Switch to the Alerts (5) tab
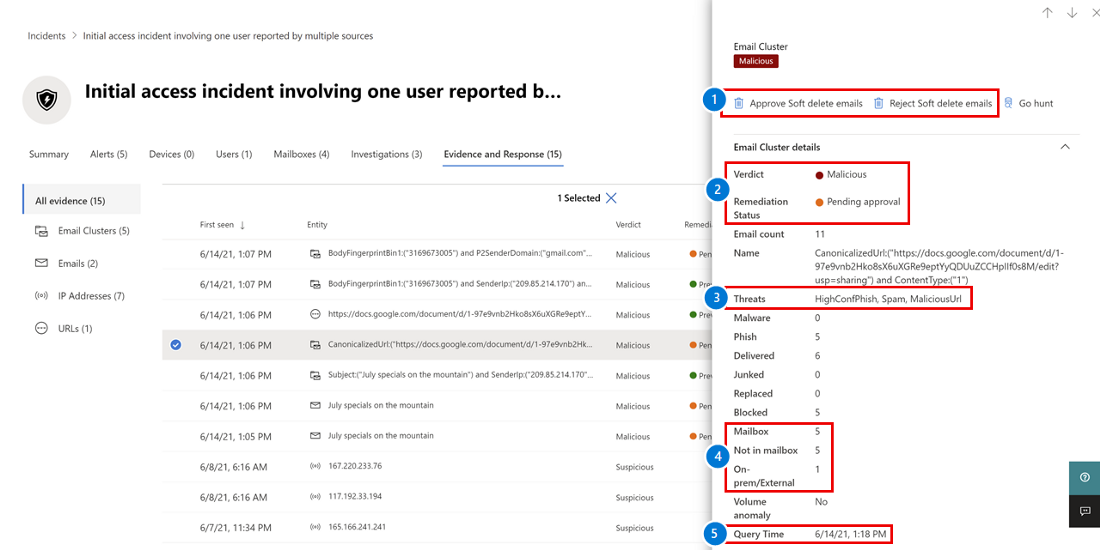The image size is (1100, 550). click(x=108, y=154)
